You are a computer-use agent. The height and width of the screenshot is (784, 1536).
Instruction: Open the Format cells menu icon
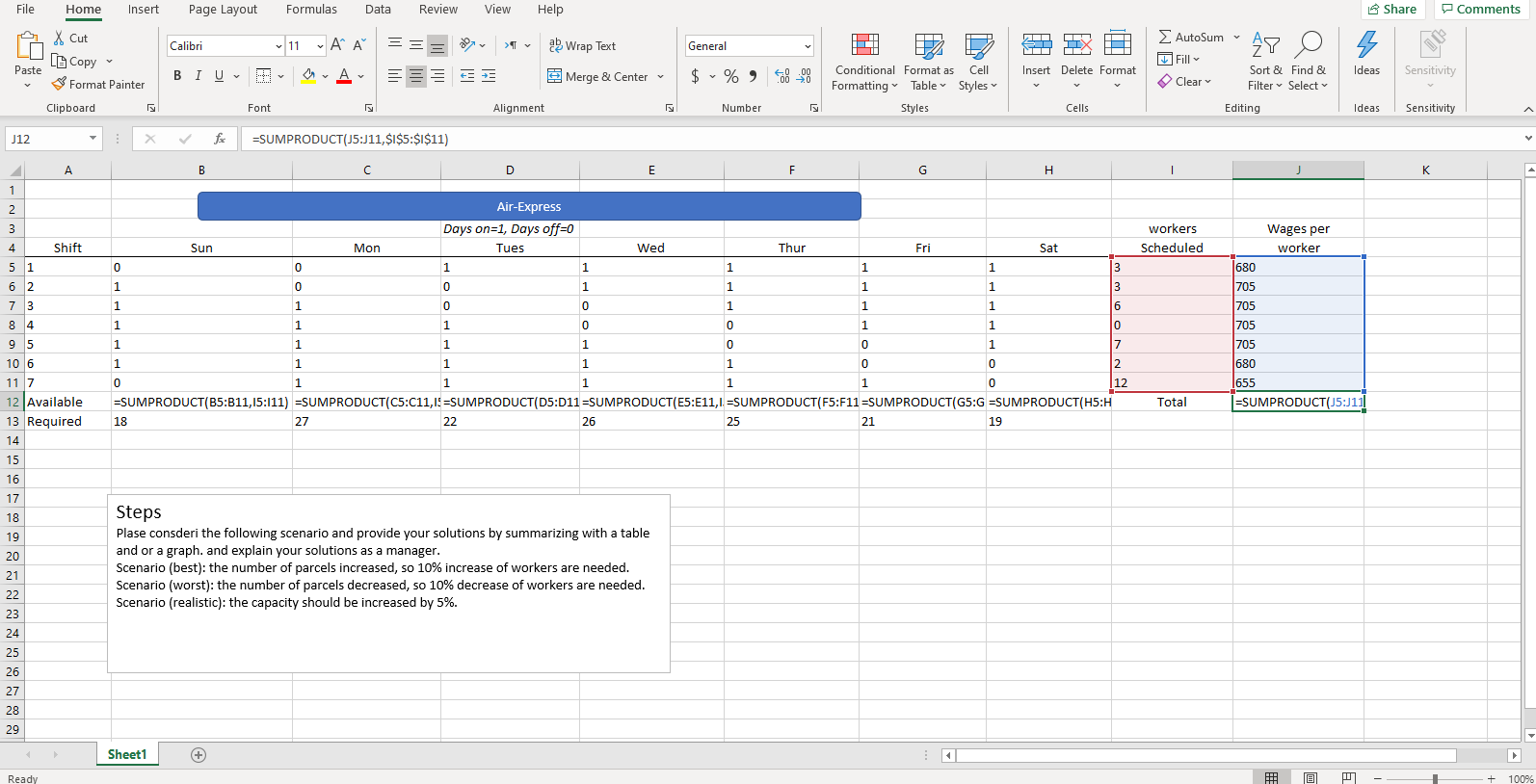pyautogui.click(x=1117, y=43)
